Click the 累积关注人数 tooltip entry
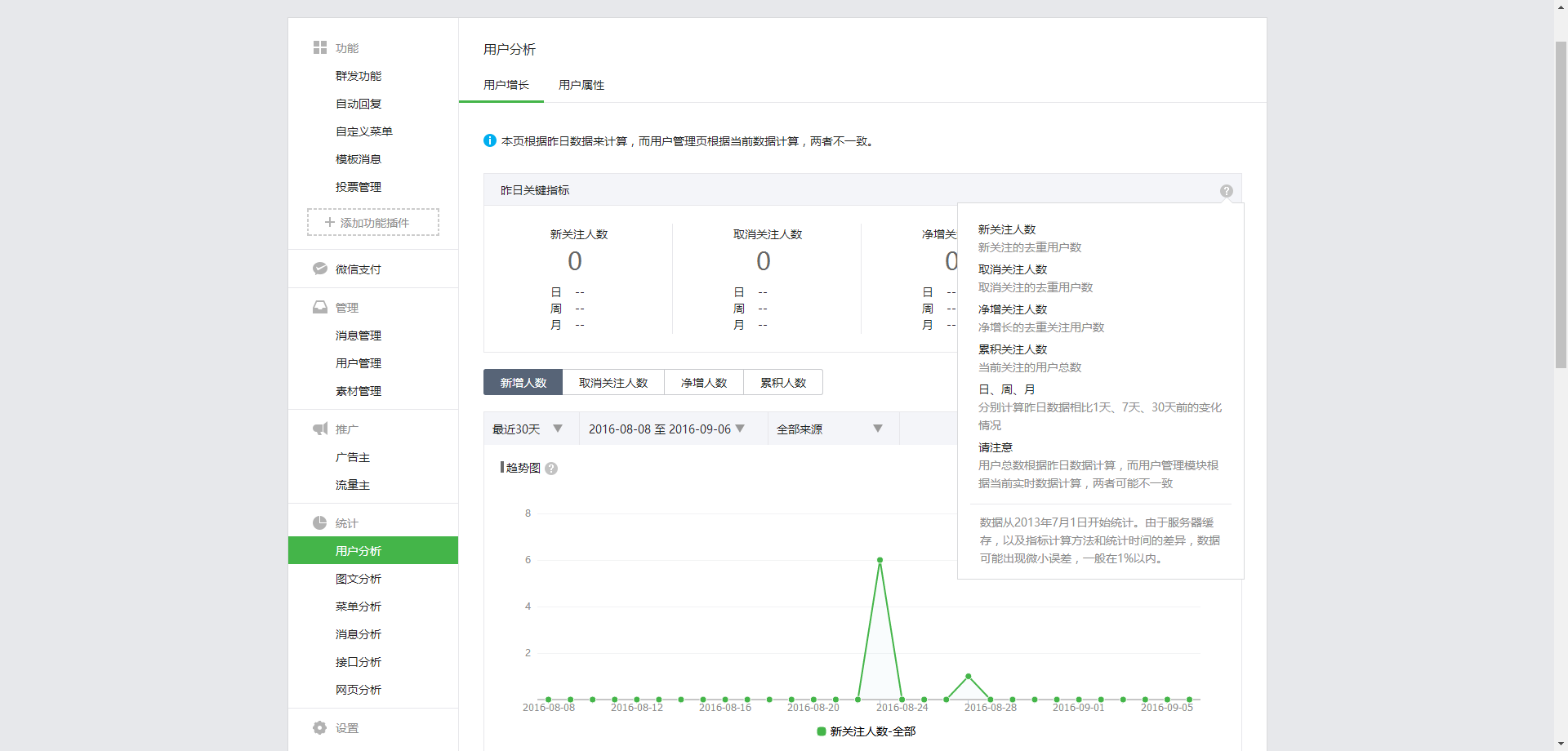The image size is (1568, 751). tap(1013, 349)
